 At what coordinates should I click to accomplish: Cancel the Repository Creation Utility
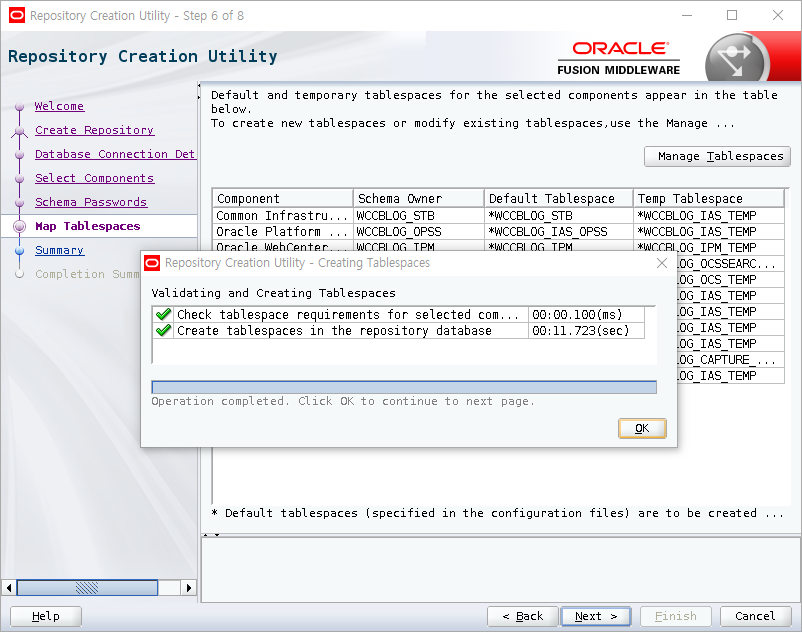pos(755,616)
